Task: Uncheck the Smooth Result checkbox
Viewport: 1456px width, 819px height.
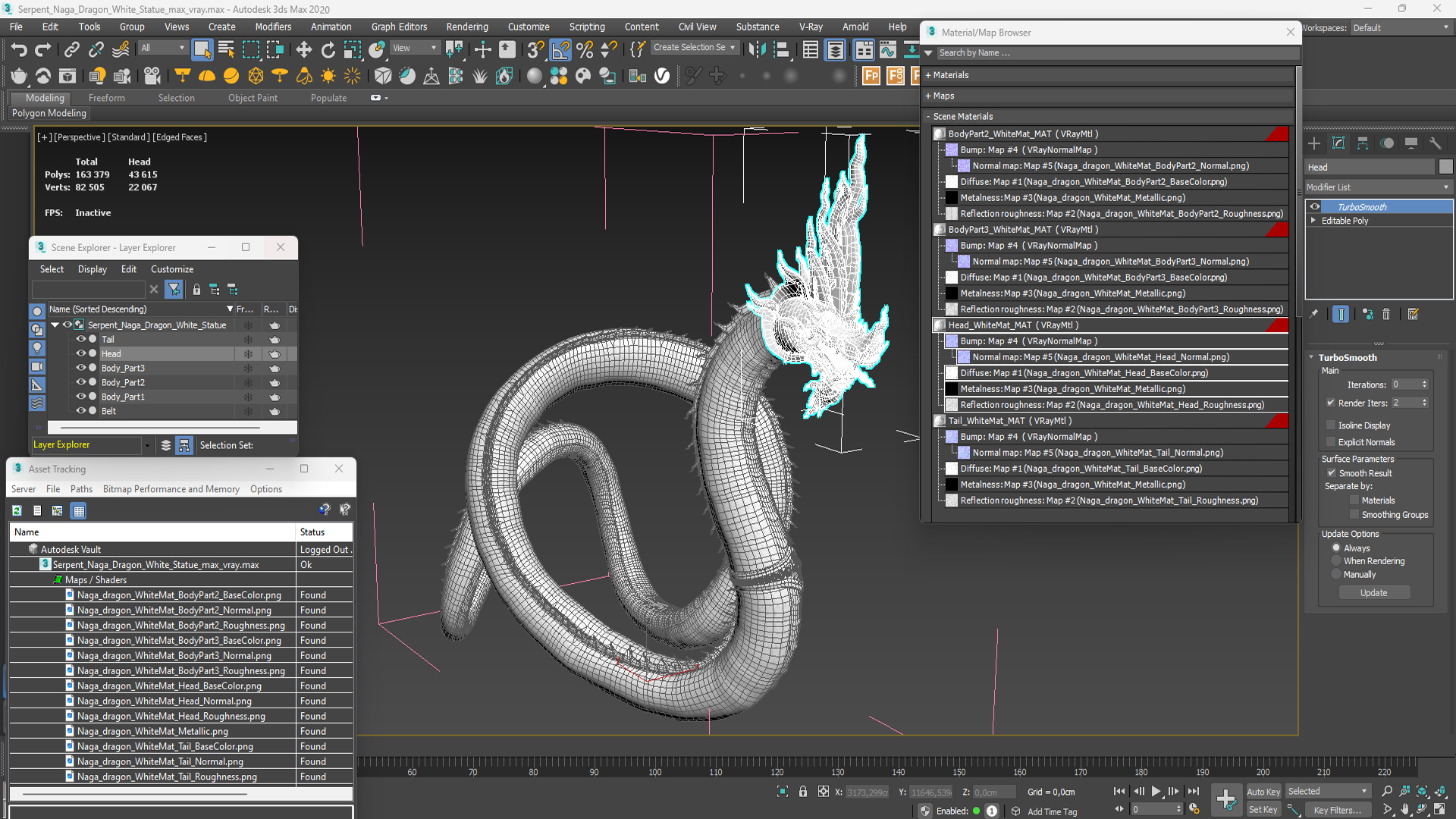Action: tap(1331, 473)
